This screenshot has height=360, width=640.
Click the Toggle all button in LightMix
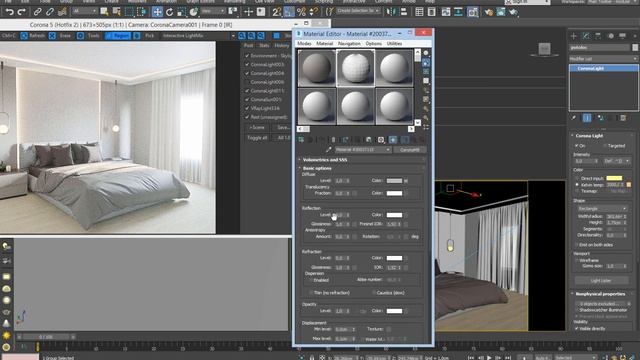tap(257, 138)
